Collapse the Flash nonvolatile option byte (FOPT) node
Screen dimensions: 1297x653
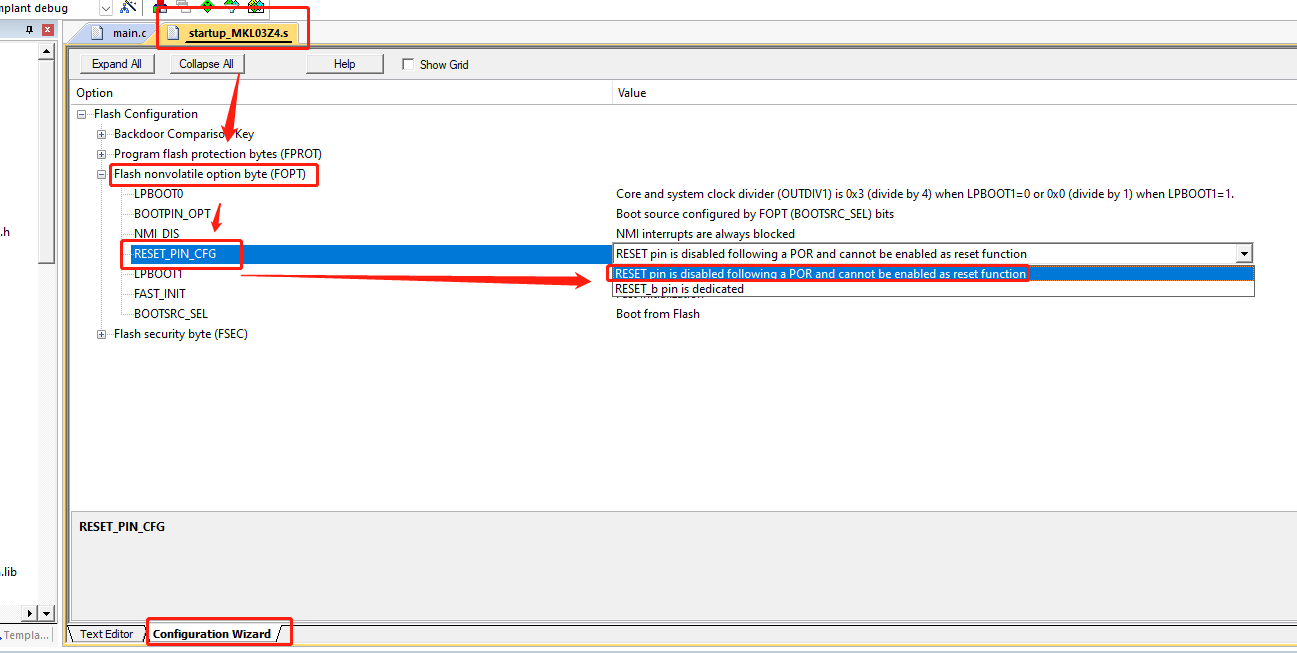(101, 174)
